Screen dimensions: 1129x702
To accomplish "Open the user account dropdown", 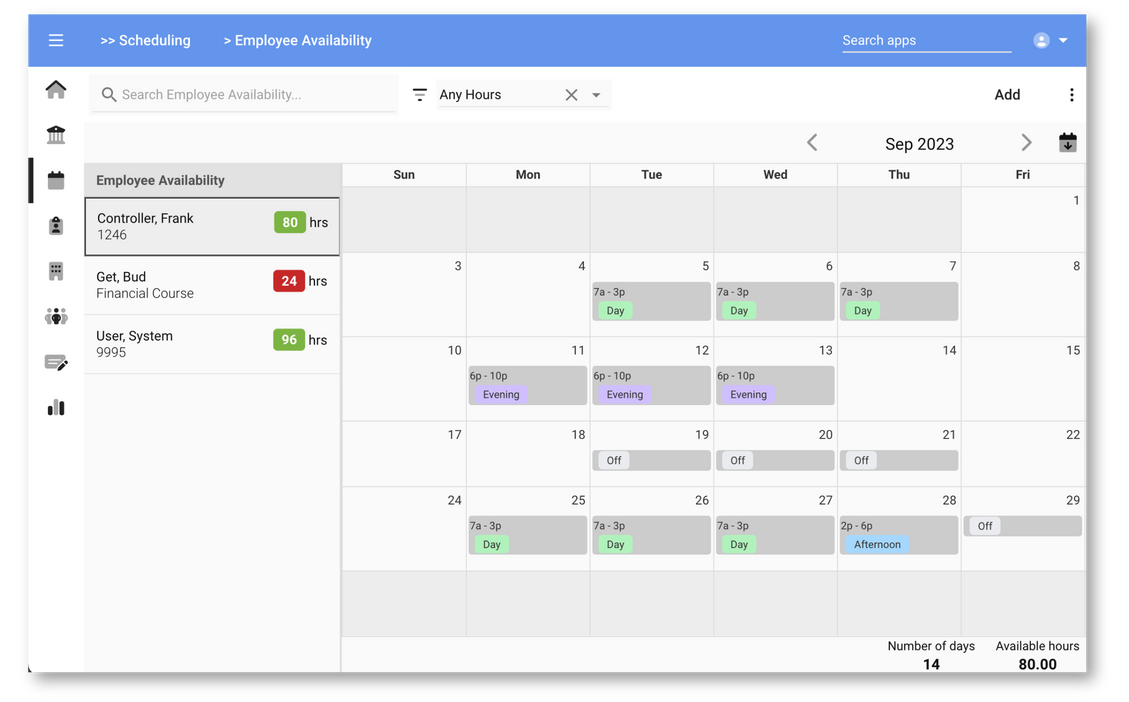I will pyautogui.click(x=1050, y=41).
